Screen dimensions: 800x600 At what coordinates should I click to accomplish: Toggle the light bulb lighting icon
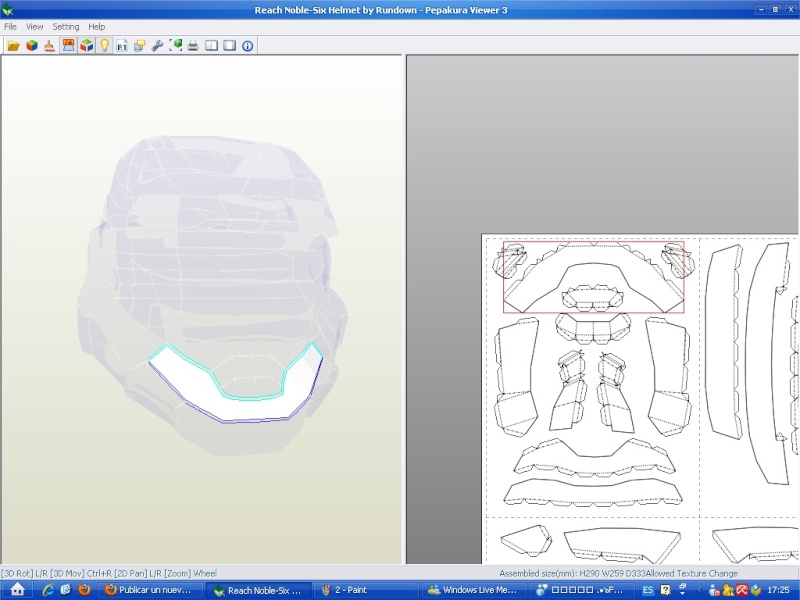[x=104, y=46]
